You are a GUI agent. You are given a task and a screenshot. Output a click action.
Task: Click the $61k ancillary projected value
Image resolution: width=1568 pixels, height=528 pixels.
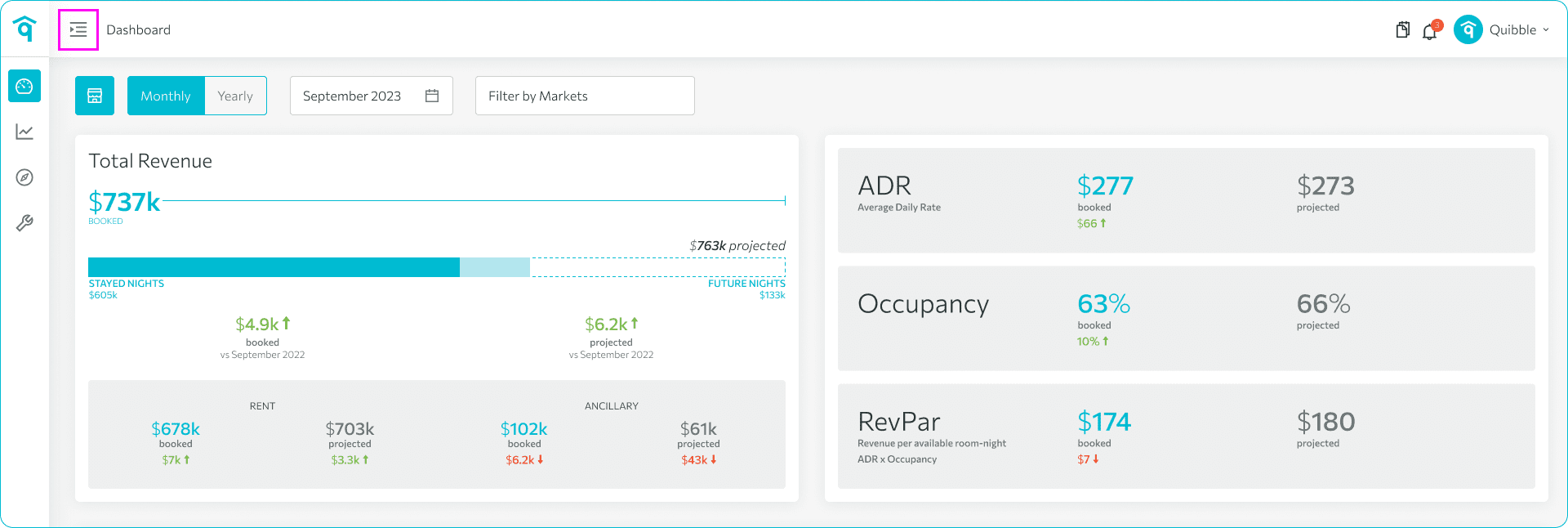tap(698, 428)
